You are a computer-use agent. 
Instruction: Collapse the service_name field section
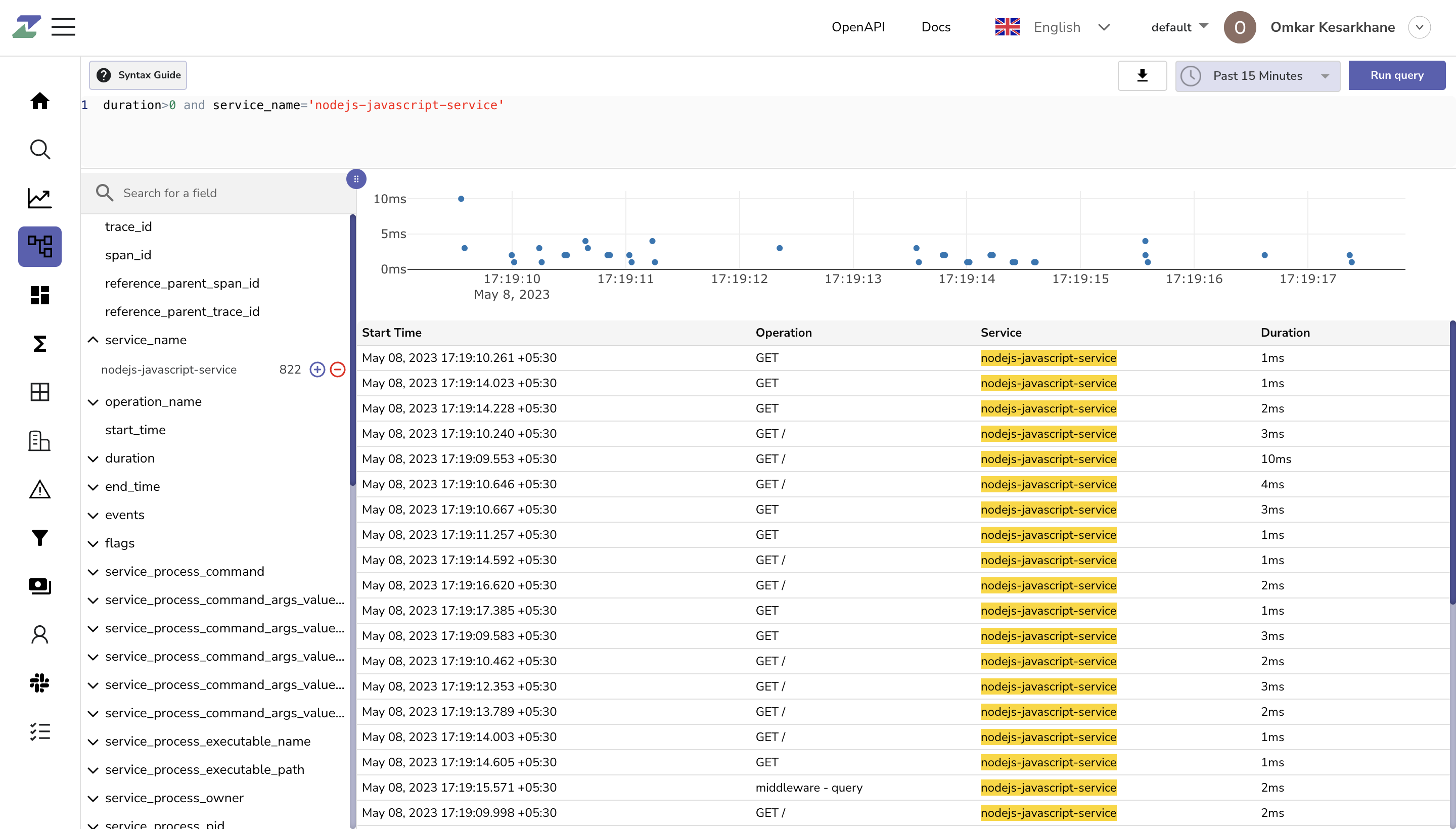point(93,340)
